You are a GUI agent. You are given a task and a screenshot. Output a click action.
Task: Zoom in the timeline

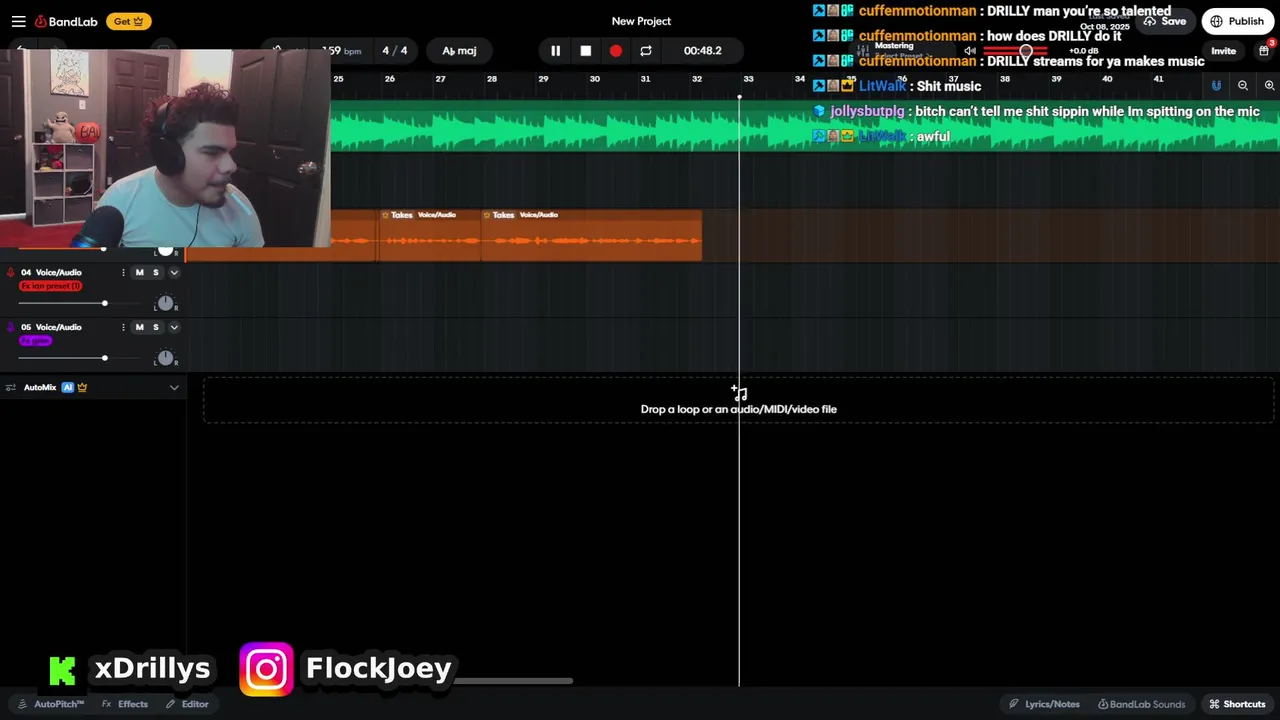(1269, 86)
